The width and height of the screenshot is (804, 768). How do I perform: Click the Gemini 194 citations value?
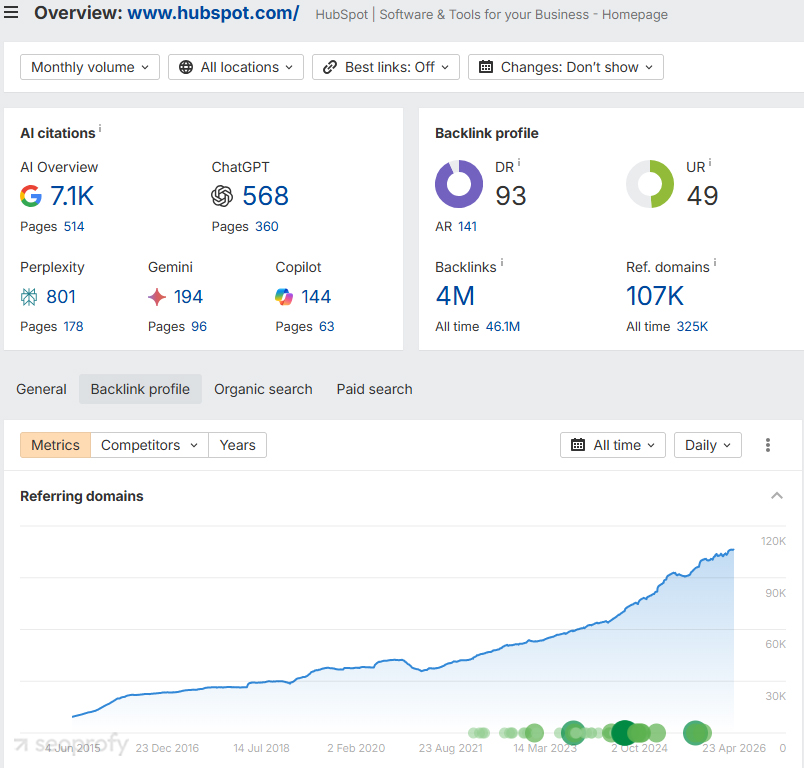pos(188,297)
